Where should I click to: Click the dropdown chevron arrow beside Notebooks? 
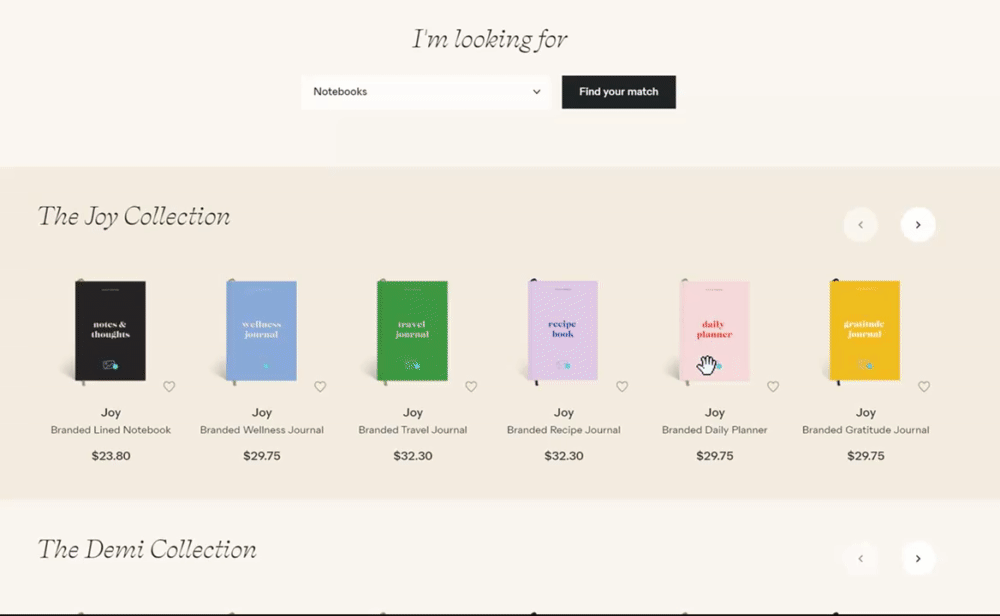[x=537, y=92]
